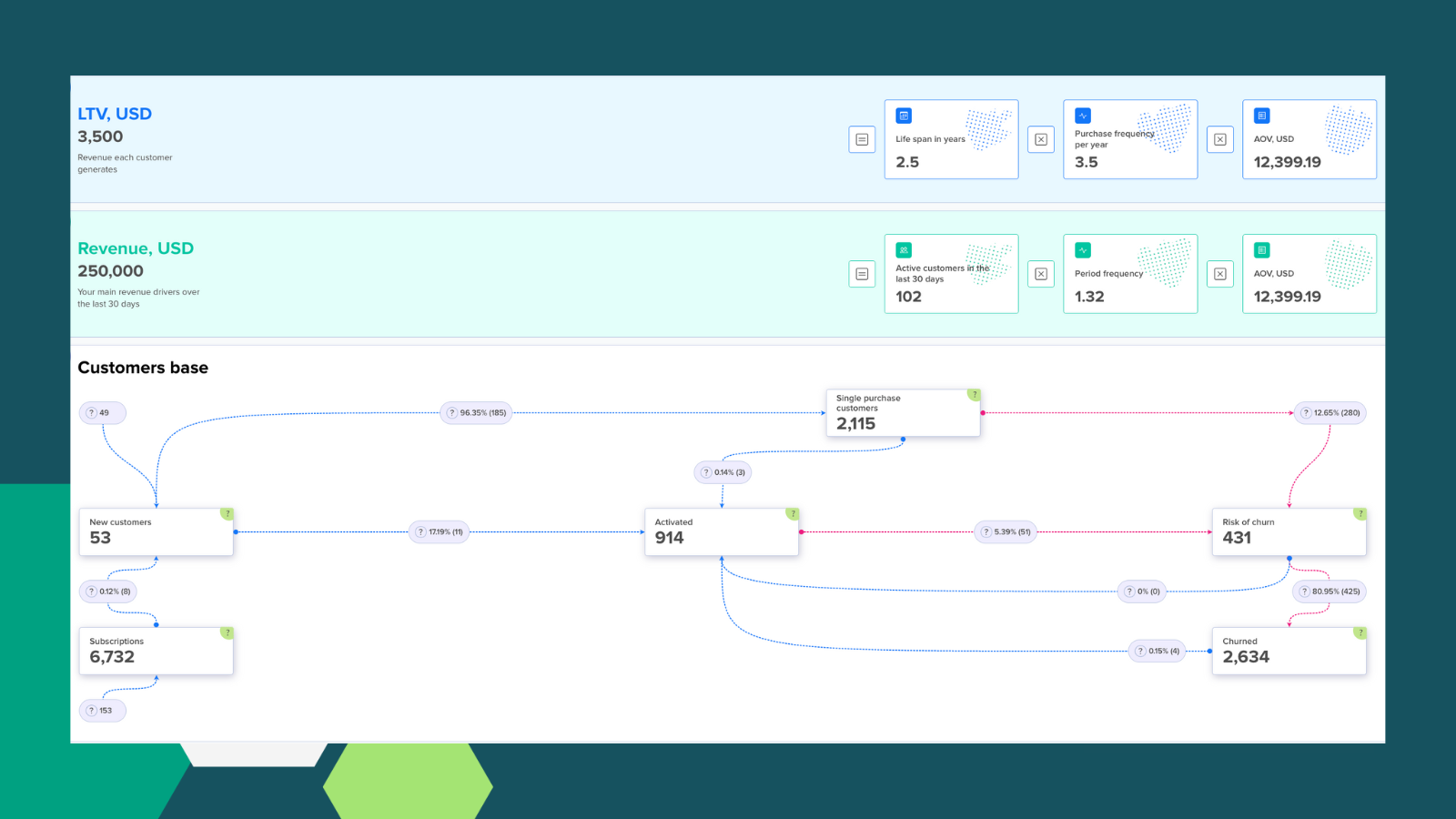
Task: Click the 49 inflow label above New customers
Action: tap(102, 412)
